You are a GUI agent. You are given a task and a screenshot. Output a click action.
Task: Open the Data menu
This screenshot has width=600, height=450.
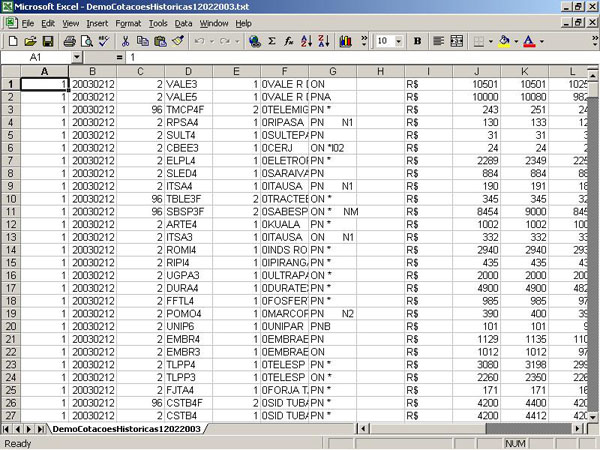[183, 22]
